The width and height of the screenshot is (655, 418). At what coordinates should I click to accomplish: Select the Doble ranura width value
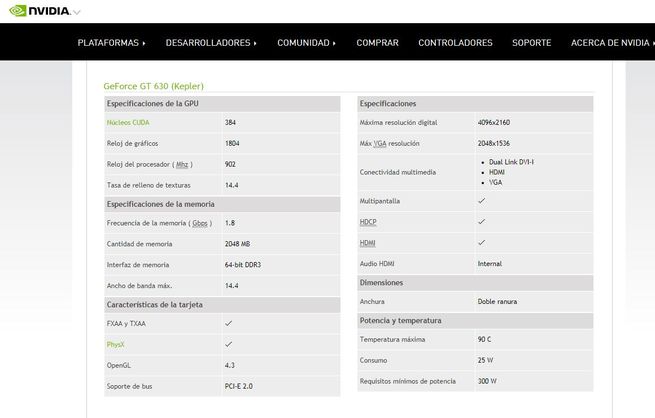pos(497,301)
